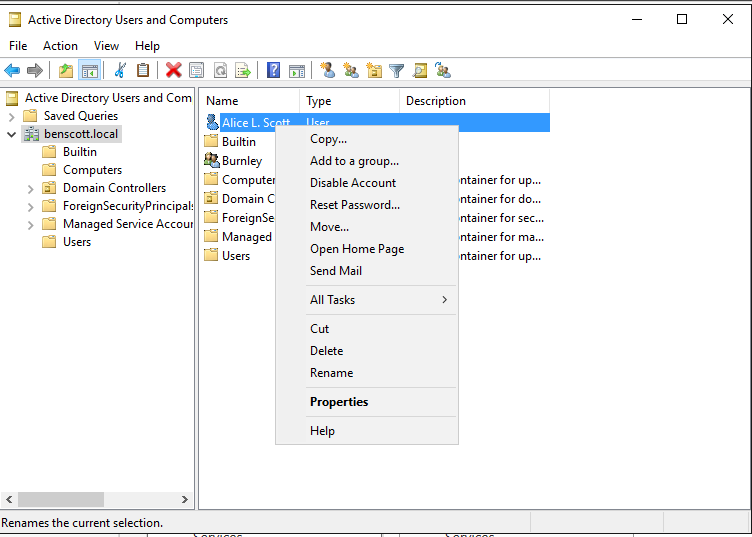Click the Cut scissors toolbar icon
The width and height of the screenshot is (752, 537).
pyautogui.click(x=120, y=70)
